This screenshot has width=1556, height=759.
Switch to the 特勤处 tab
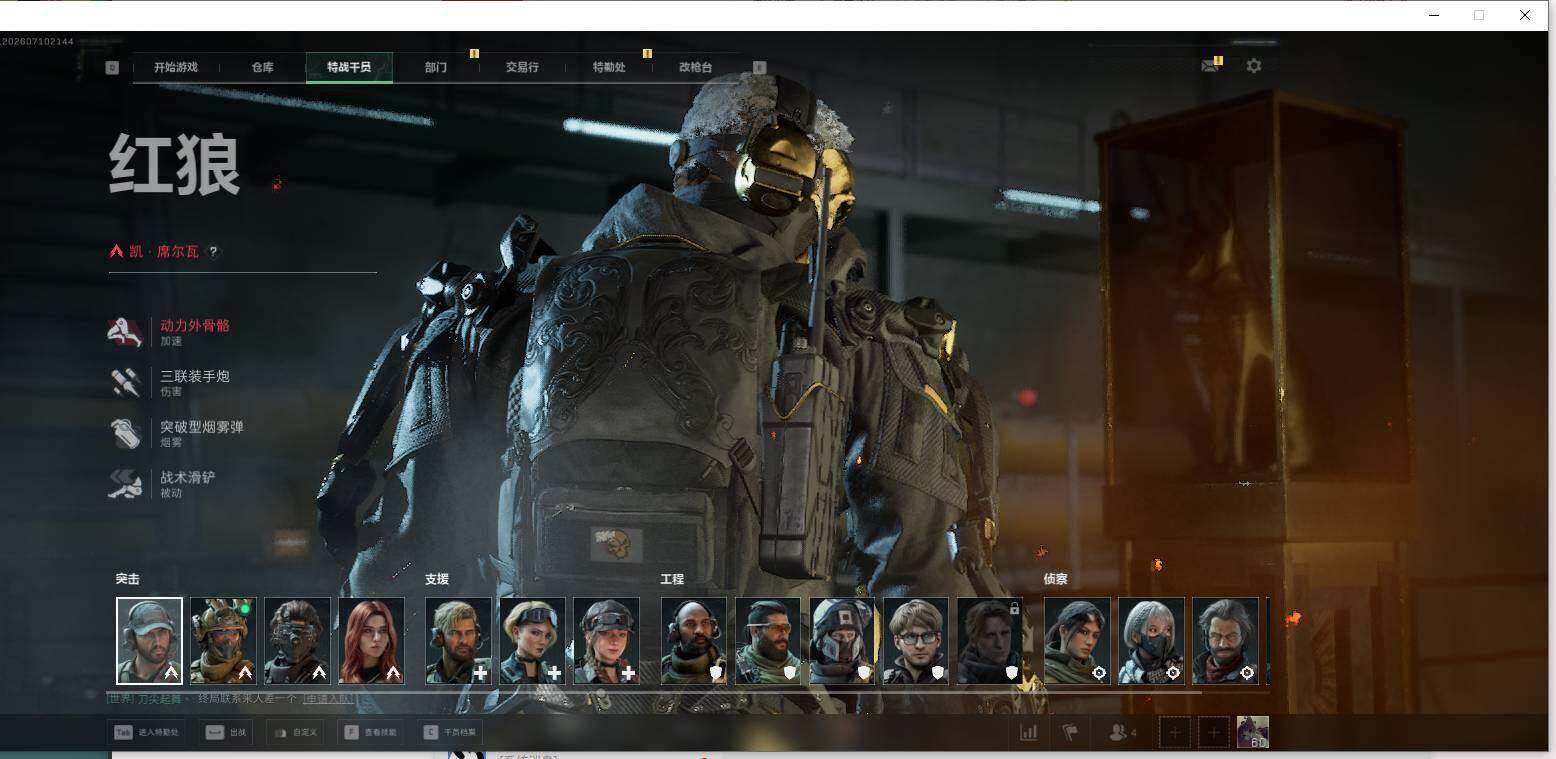pyautogui.click(x=609, y=67)
